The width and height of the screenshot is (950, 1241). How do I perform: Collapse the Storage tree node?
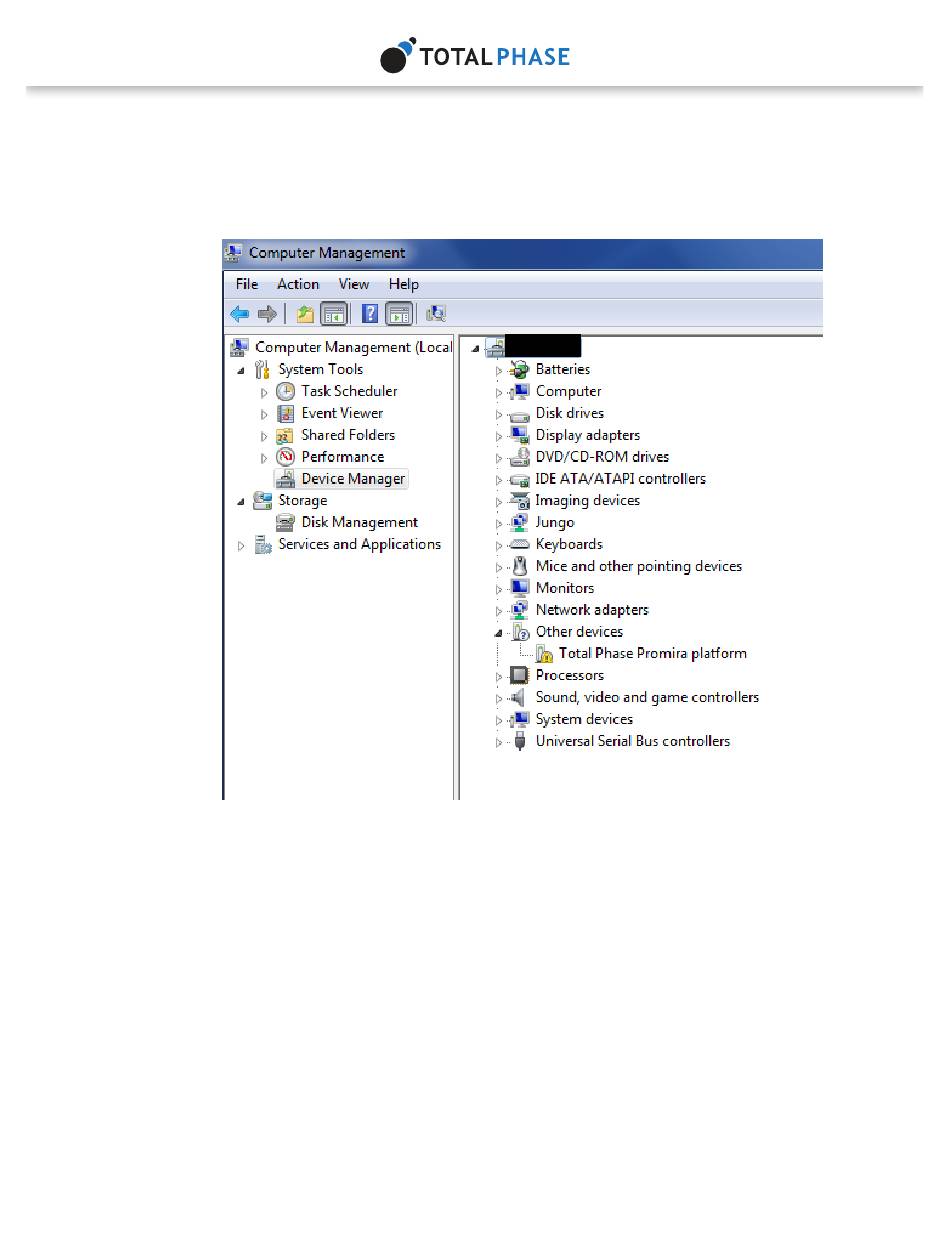pyautogui.click(x=241, y=501)
